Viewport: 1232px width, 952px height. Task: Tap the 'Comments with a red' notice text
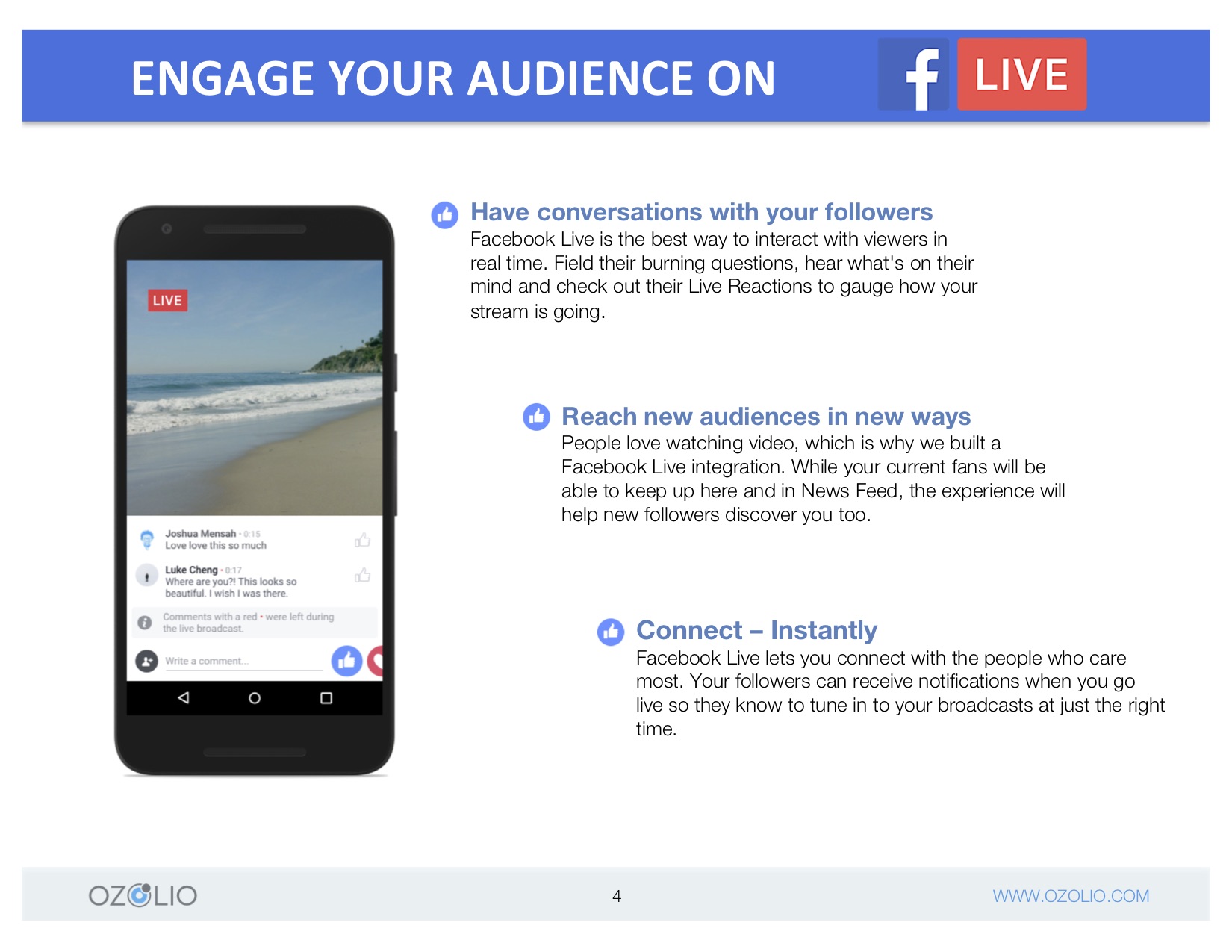pos(248,623)
